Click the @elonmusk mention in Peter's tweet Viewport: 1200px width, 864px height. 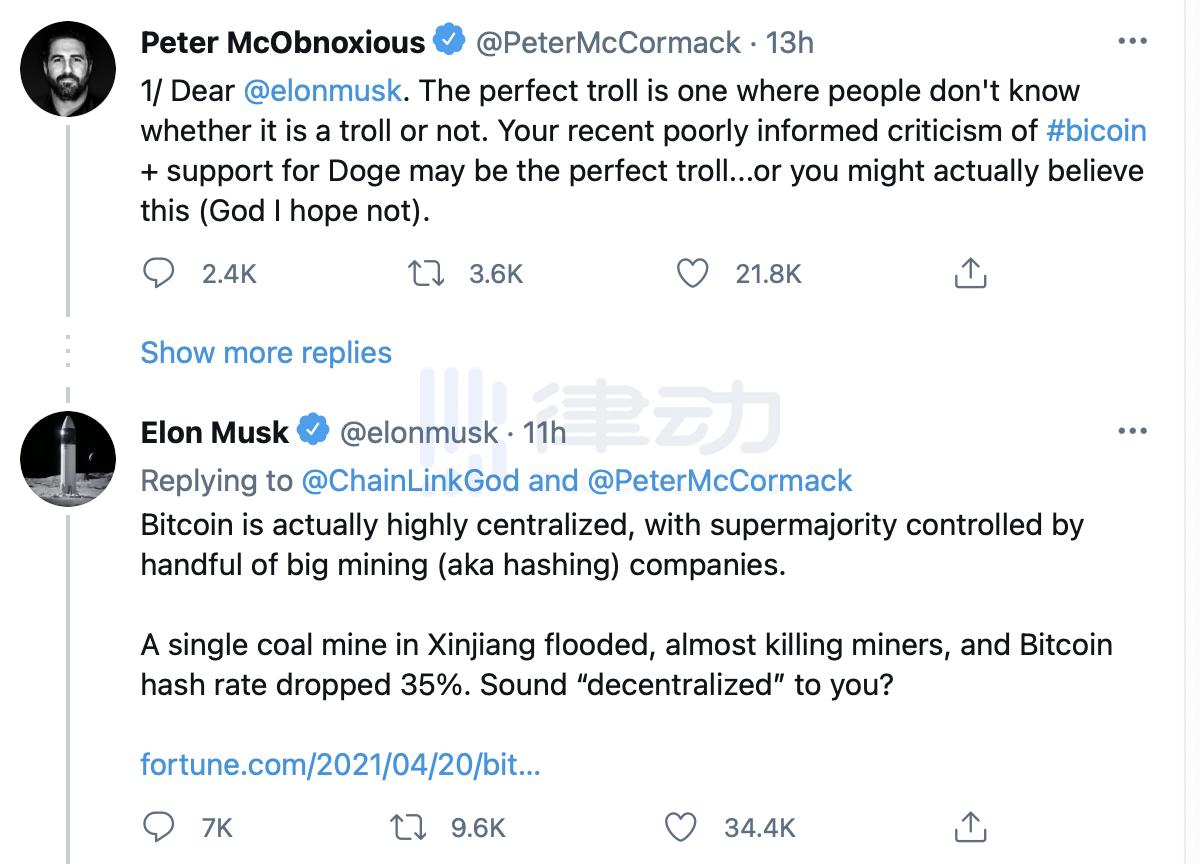(x=323, y=91)
